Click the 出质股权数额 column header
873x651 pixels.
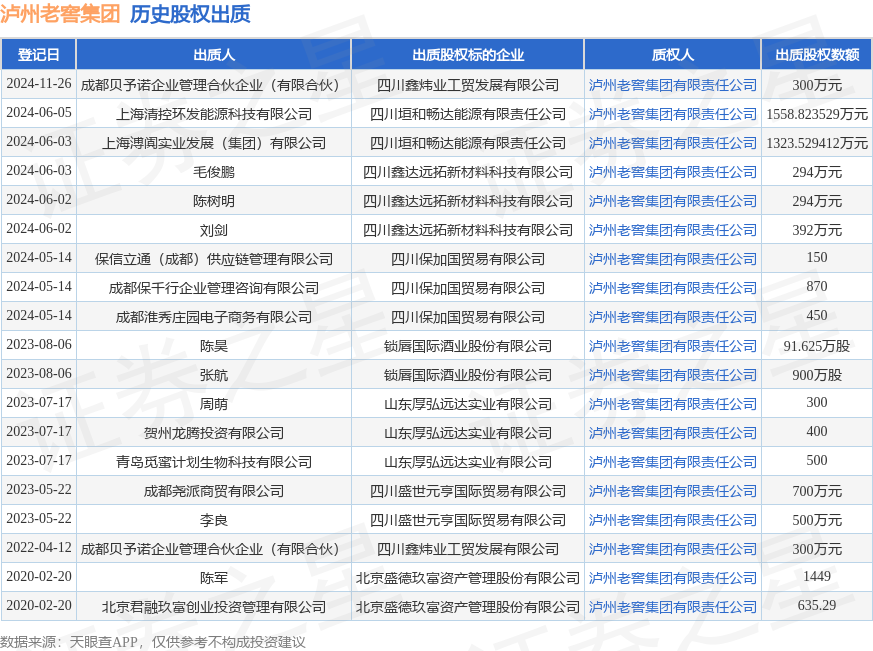817,55
